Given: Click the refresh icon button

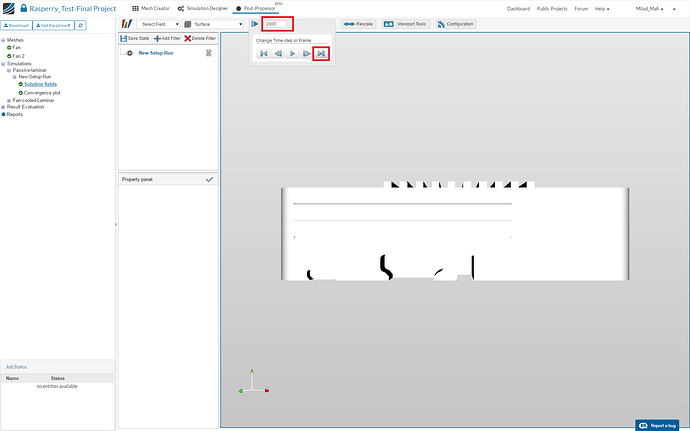Looking at the screenshot, I should pyautogui.click(x=81, y=26).
